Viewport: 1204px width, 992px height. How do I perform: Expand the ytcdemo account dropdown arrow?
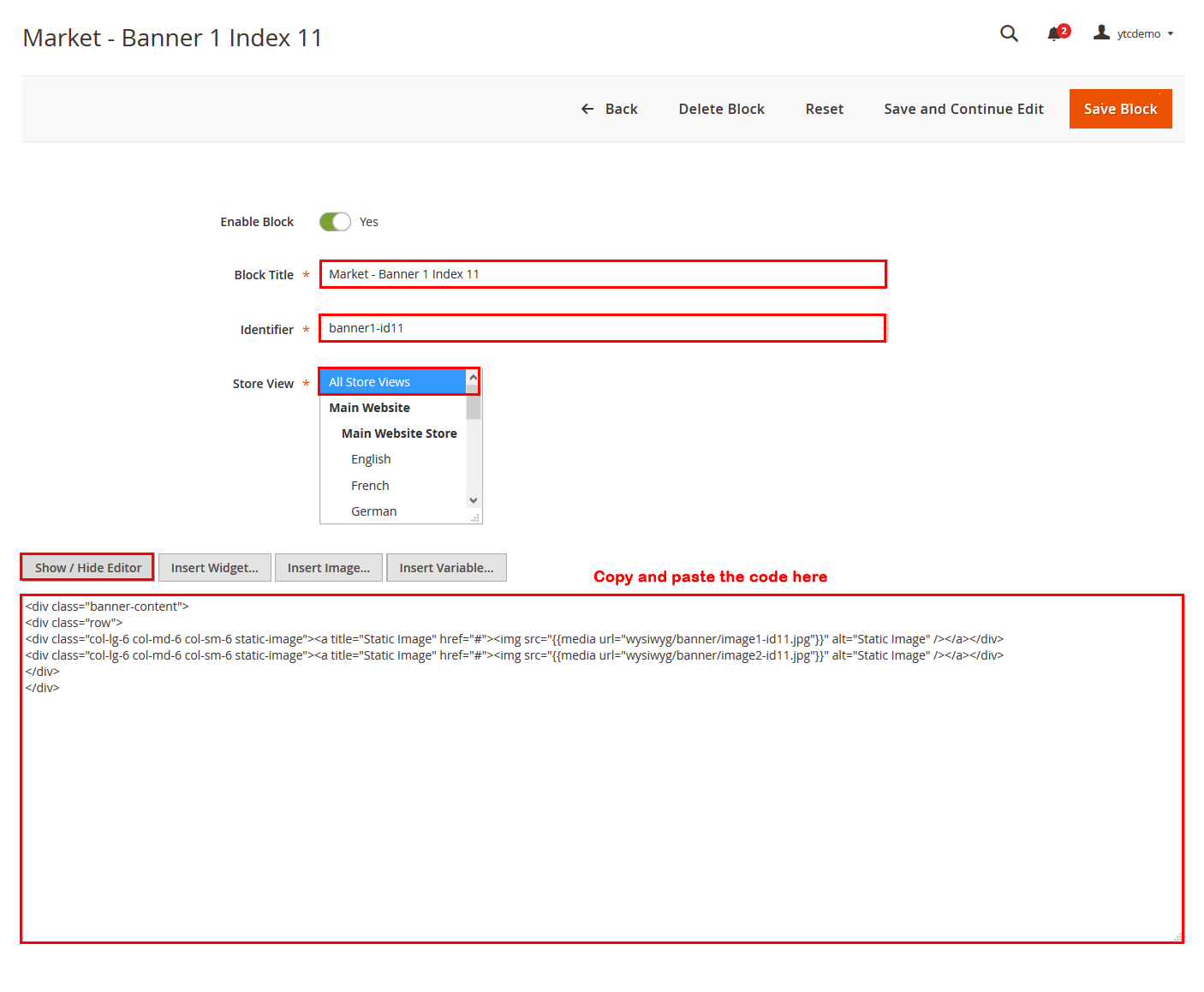tap(1171, 34)
